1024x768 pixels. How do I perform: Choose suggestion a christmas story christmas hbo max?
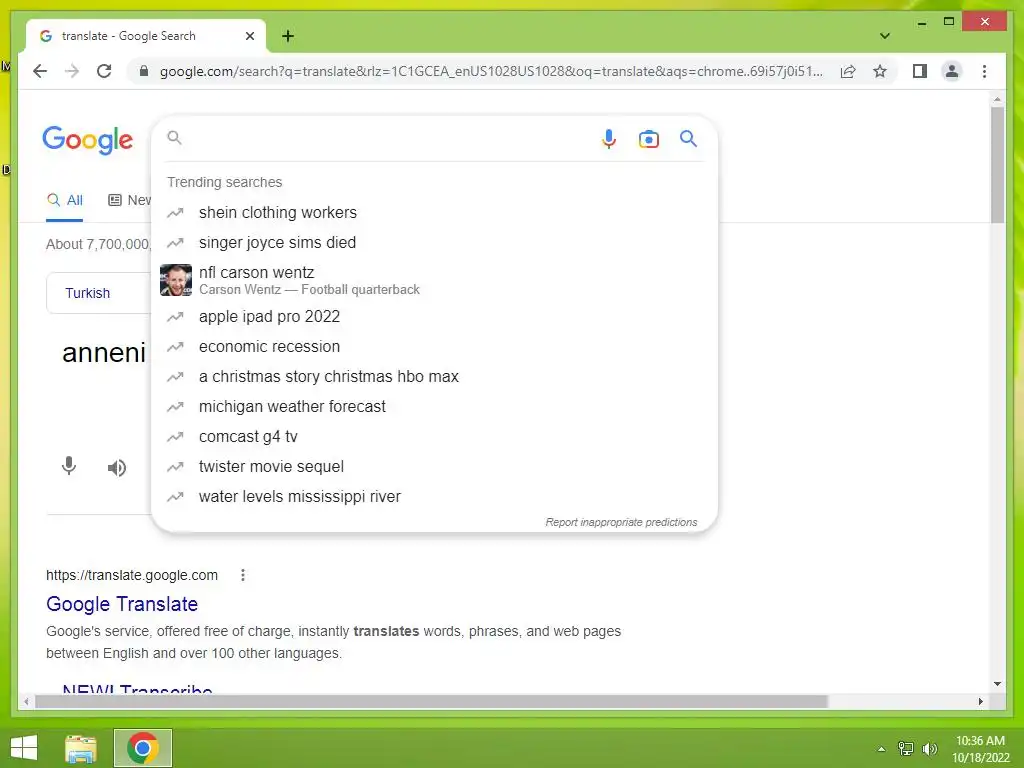point(434,377)
